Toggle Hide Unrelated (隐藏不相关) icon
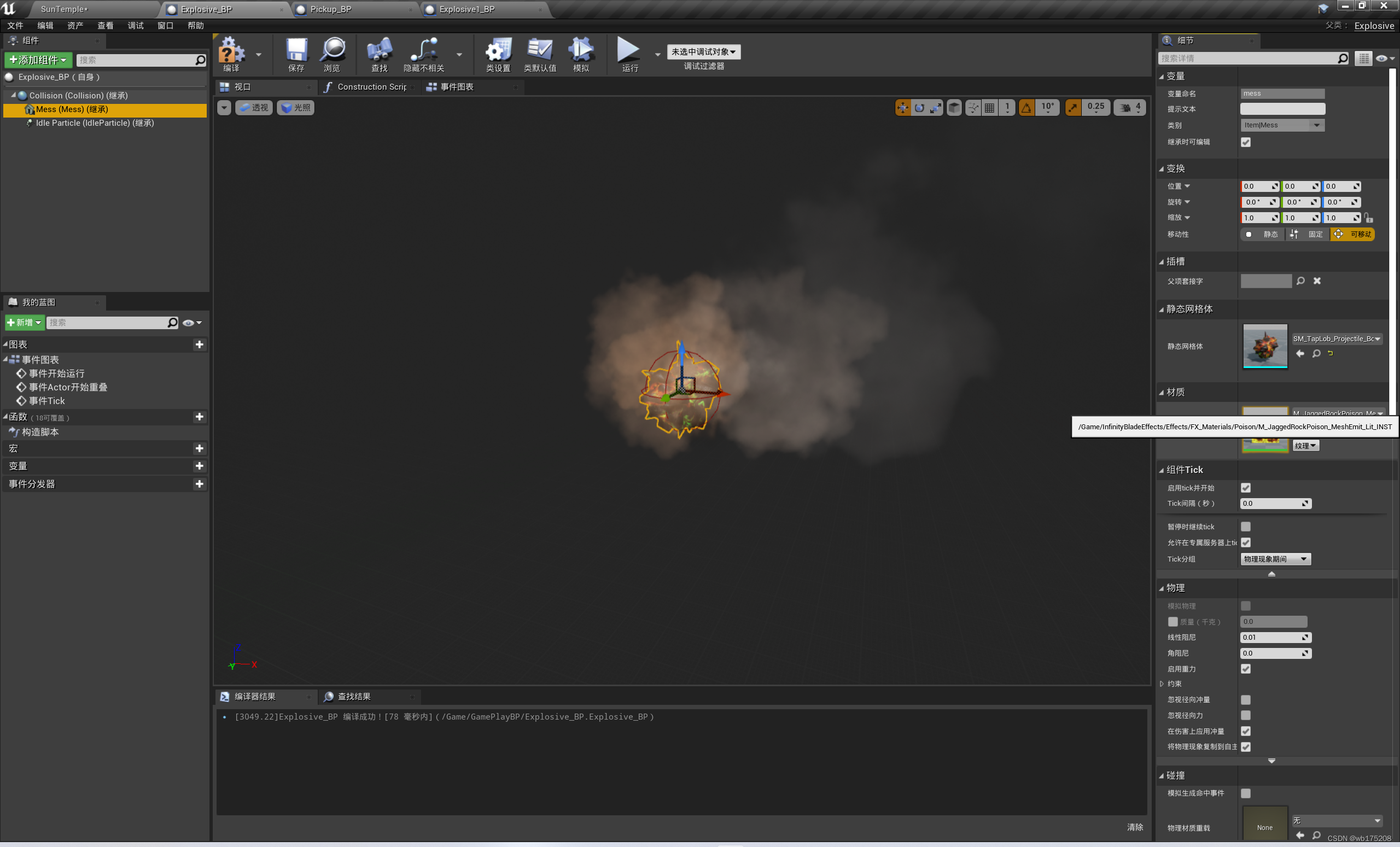Image resolution: width=1400 pixels, height=847 pixels. pos(424,50)
